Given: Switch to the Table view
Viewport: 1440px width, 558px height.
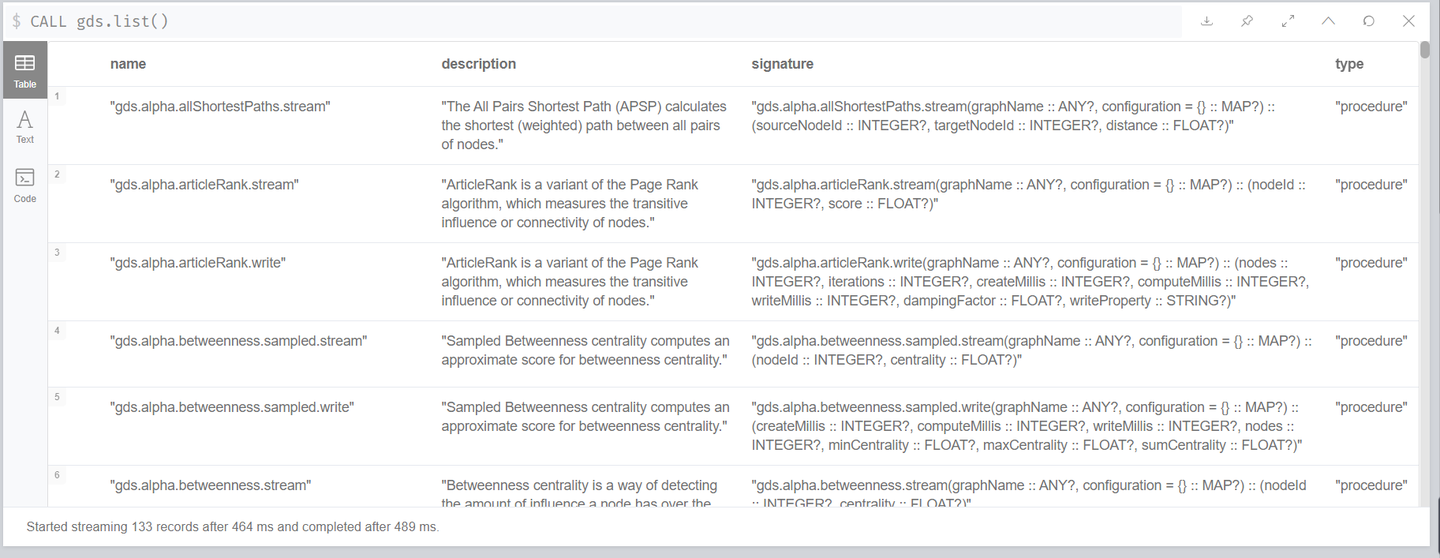Looking at the screenshot, I should (x=25, y=71).
